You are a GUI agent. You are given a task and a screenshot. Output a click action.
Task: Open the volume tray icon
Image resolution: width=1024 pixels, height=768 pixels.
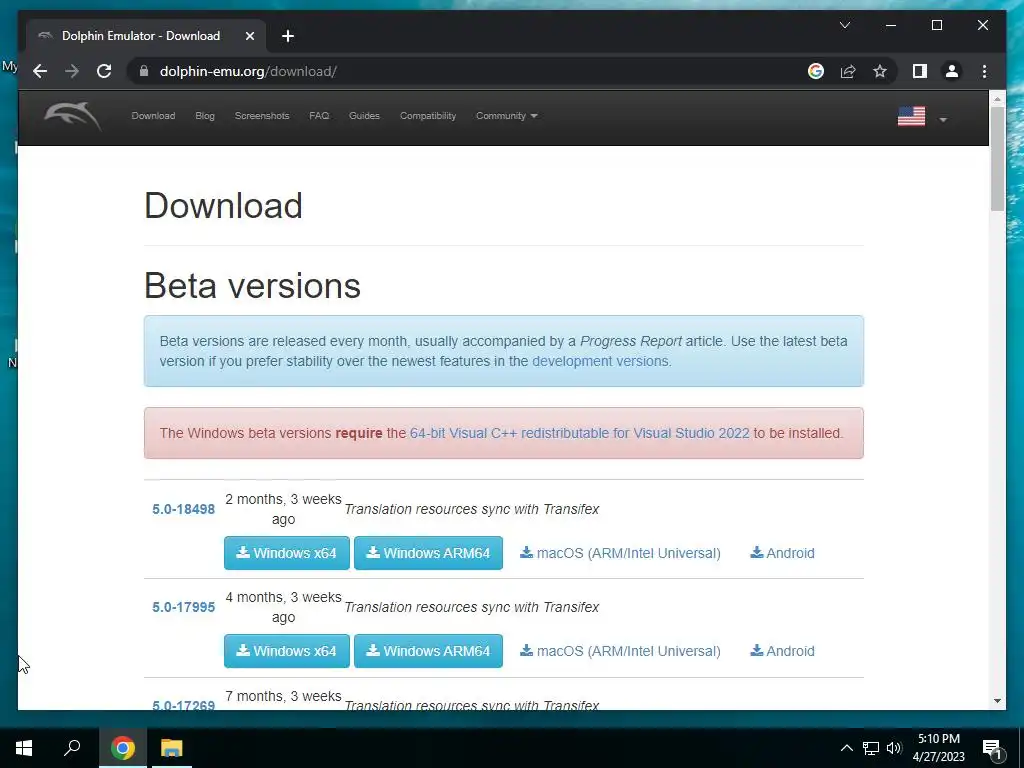click(x=894, y=748)
